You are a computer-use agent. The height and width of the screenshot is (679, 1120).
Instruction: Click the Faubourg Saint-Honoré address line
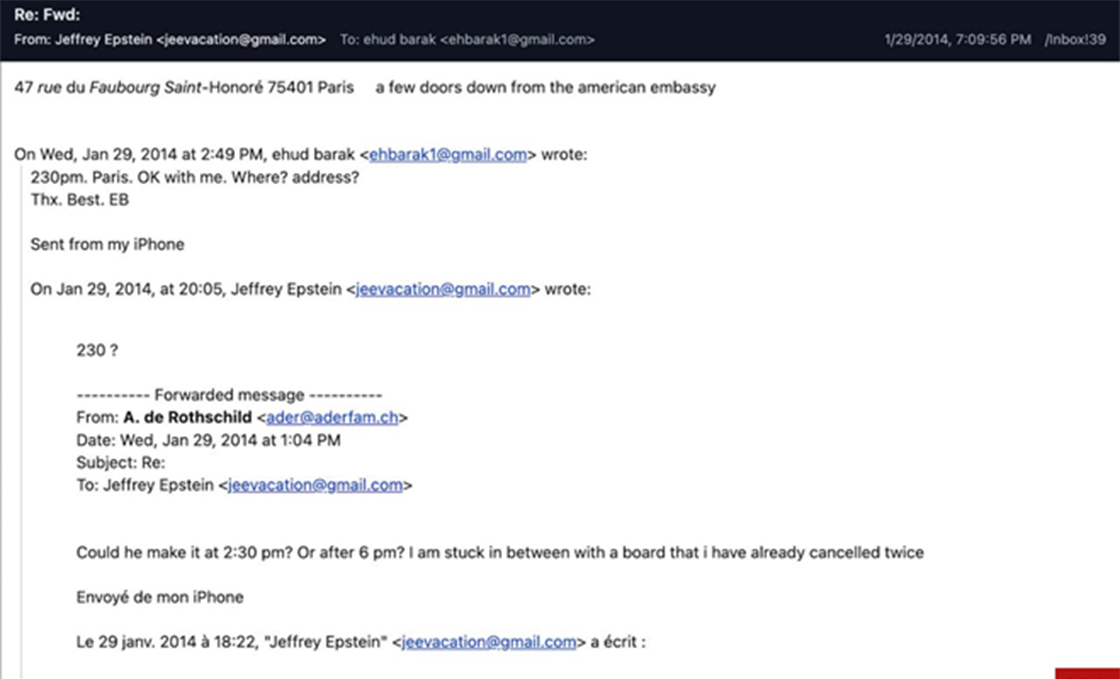click(x=184, y=87)
